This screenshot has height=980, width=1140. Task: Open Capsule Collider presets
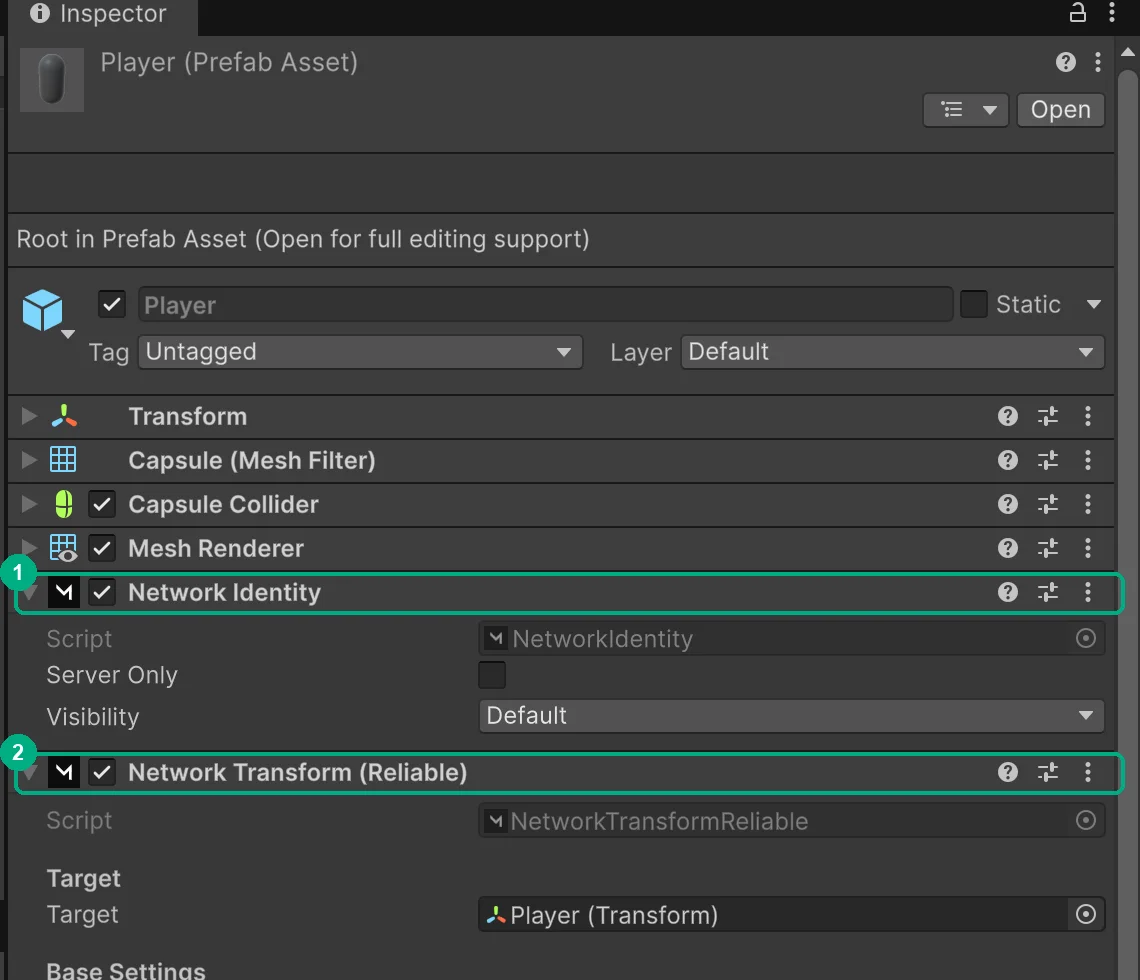[1048, 504]
